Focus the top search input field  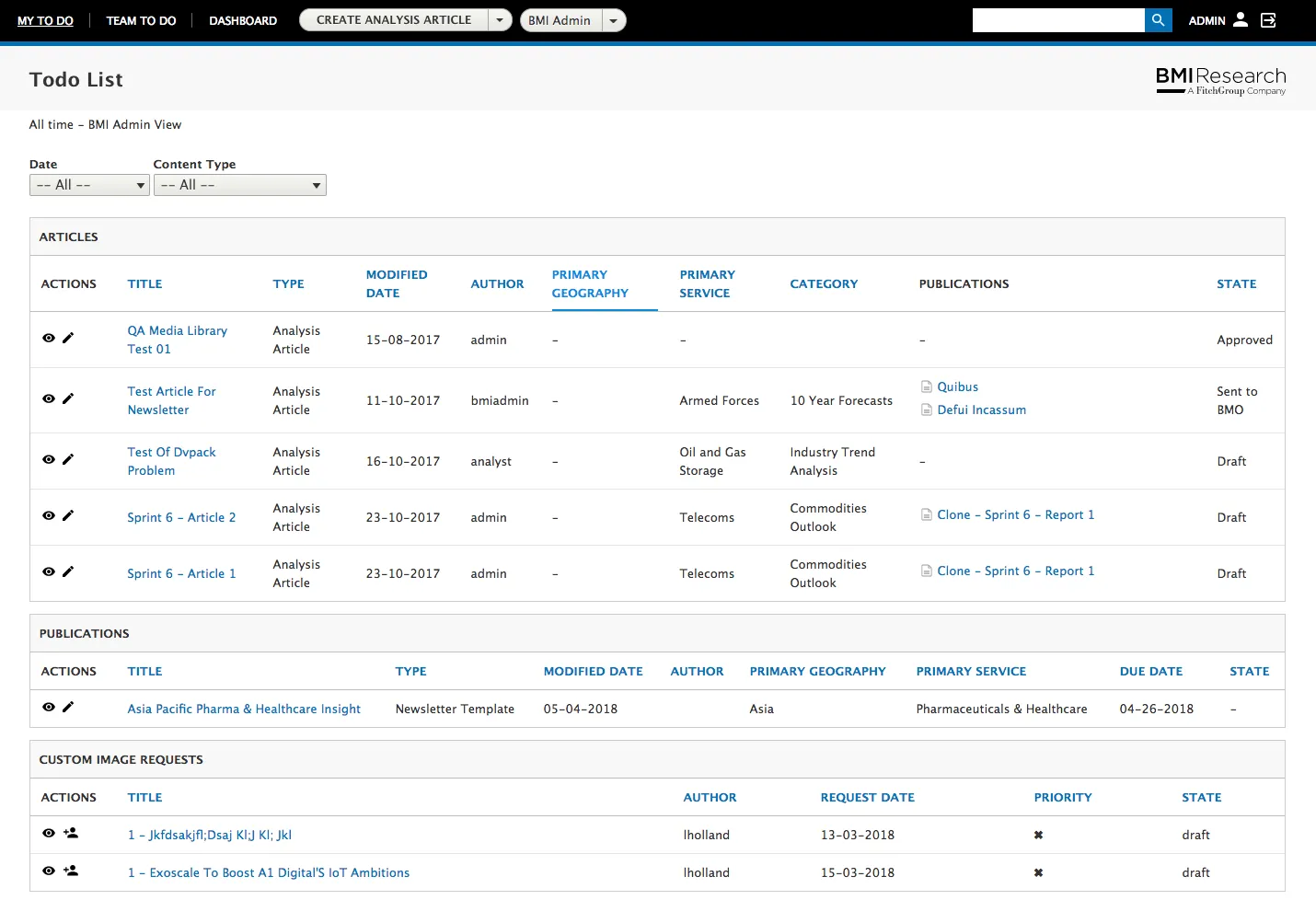coord(1058,20)
